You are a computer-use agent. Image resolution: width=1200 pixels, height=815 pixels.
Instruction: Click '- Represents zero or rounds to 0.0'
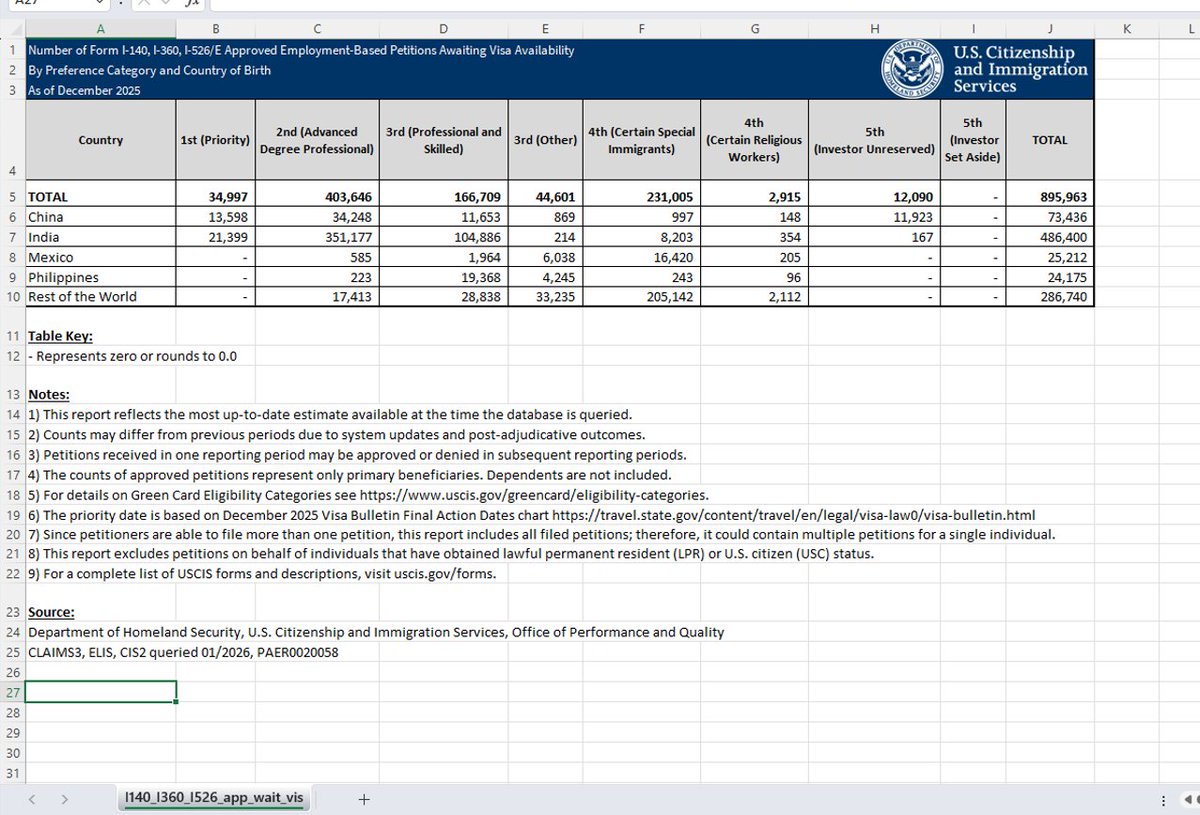[x=132, y=356]
